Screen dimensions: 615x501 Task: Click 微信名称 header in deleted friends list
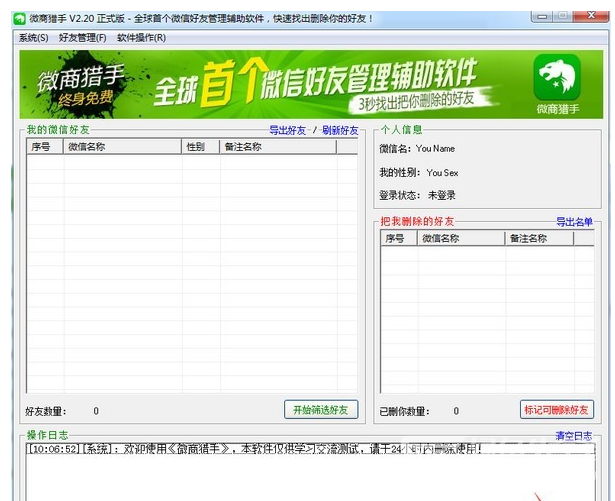tap(461, 238)
